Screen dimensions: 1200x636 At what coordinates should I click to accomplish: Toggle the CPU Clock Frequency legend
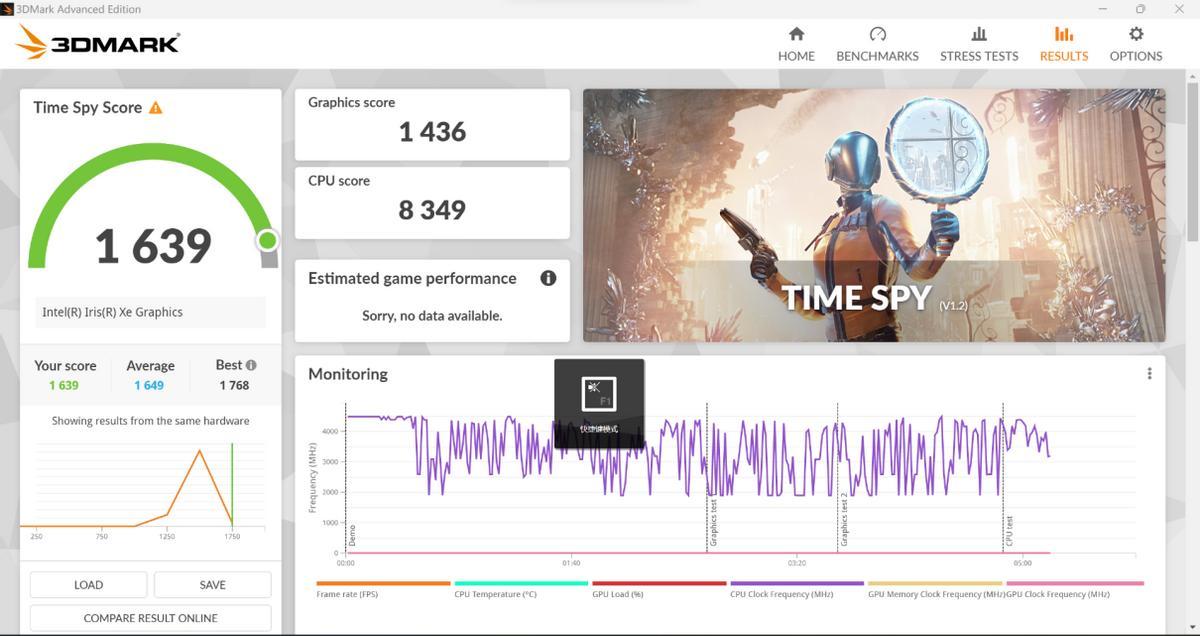(797, 589)
